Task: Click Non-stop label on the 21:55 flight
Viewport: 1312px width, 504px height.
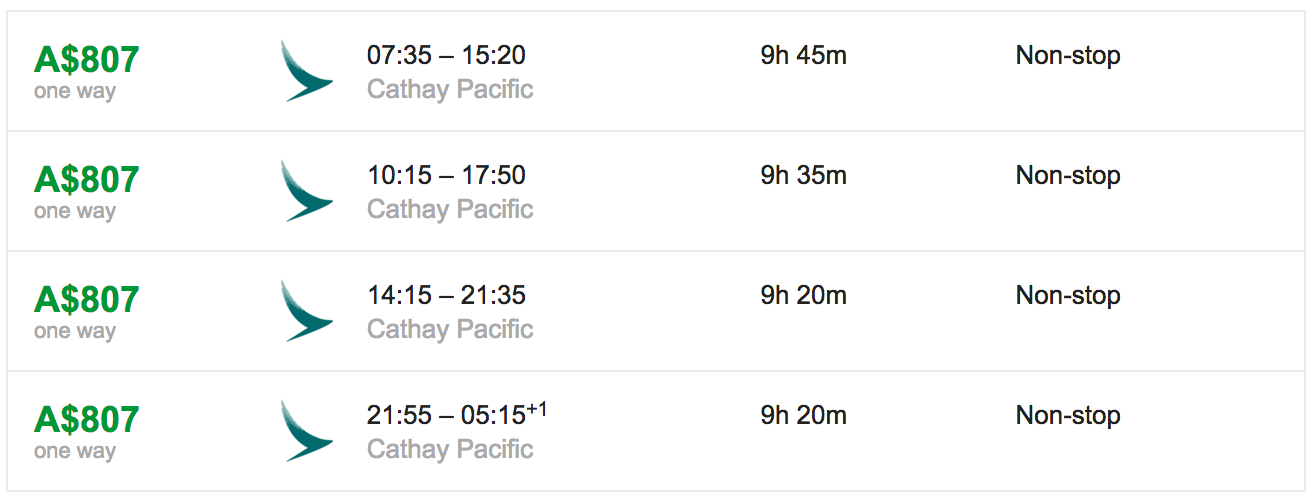Action: pyautogui.click(x=1068, y=415)
